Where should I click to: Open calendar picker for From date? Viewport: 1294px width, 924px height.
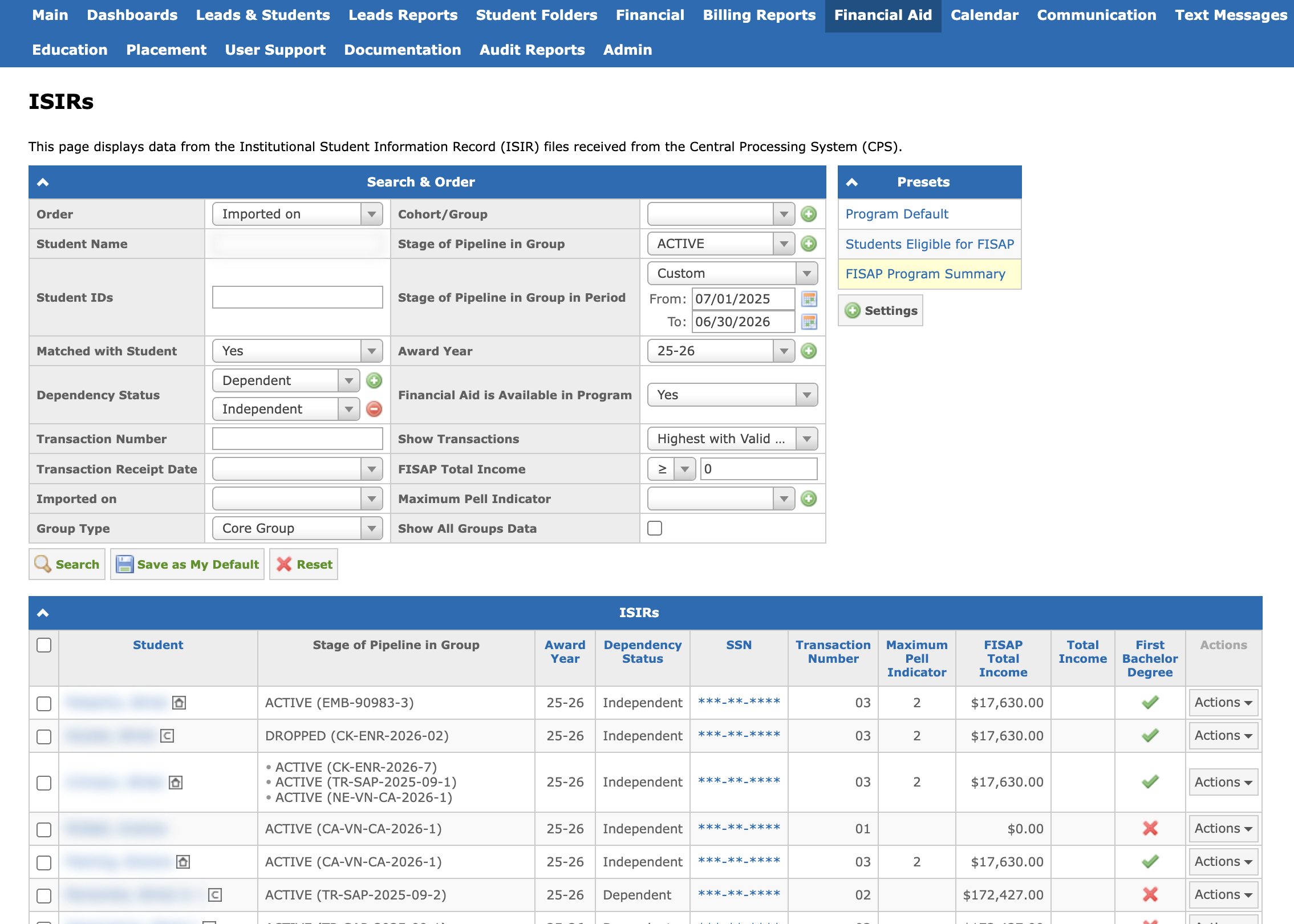809,299
